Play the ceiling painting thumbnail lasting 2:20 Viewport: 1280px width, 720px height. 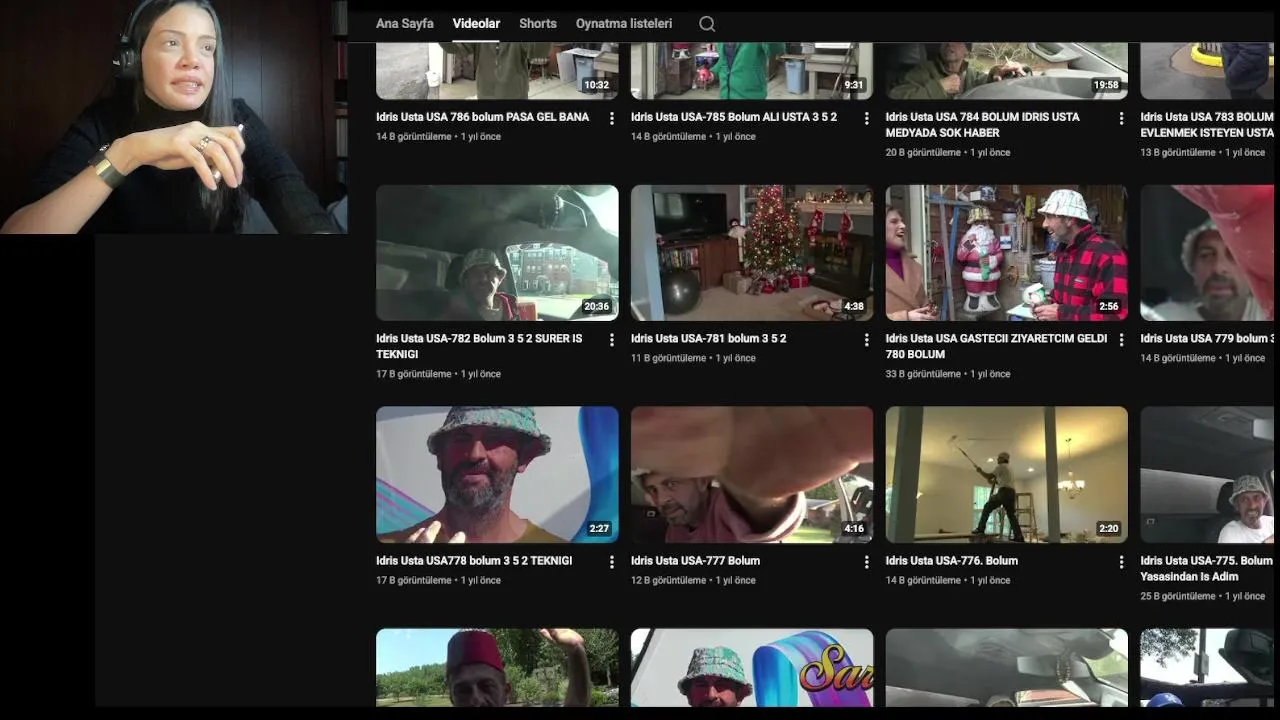(1007, 475)
